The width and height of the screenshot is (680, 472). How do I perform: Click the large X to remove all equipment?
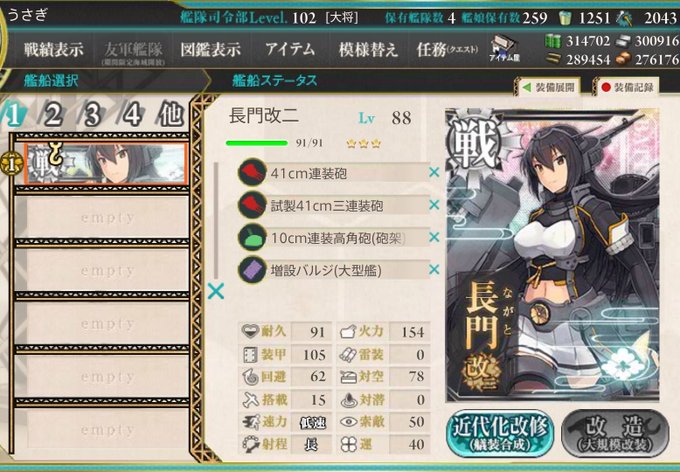pos(216,291)
